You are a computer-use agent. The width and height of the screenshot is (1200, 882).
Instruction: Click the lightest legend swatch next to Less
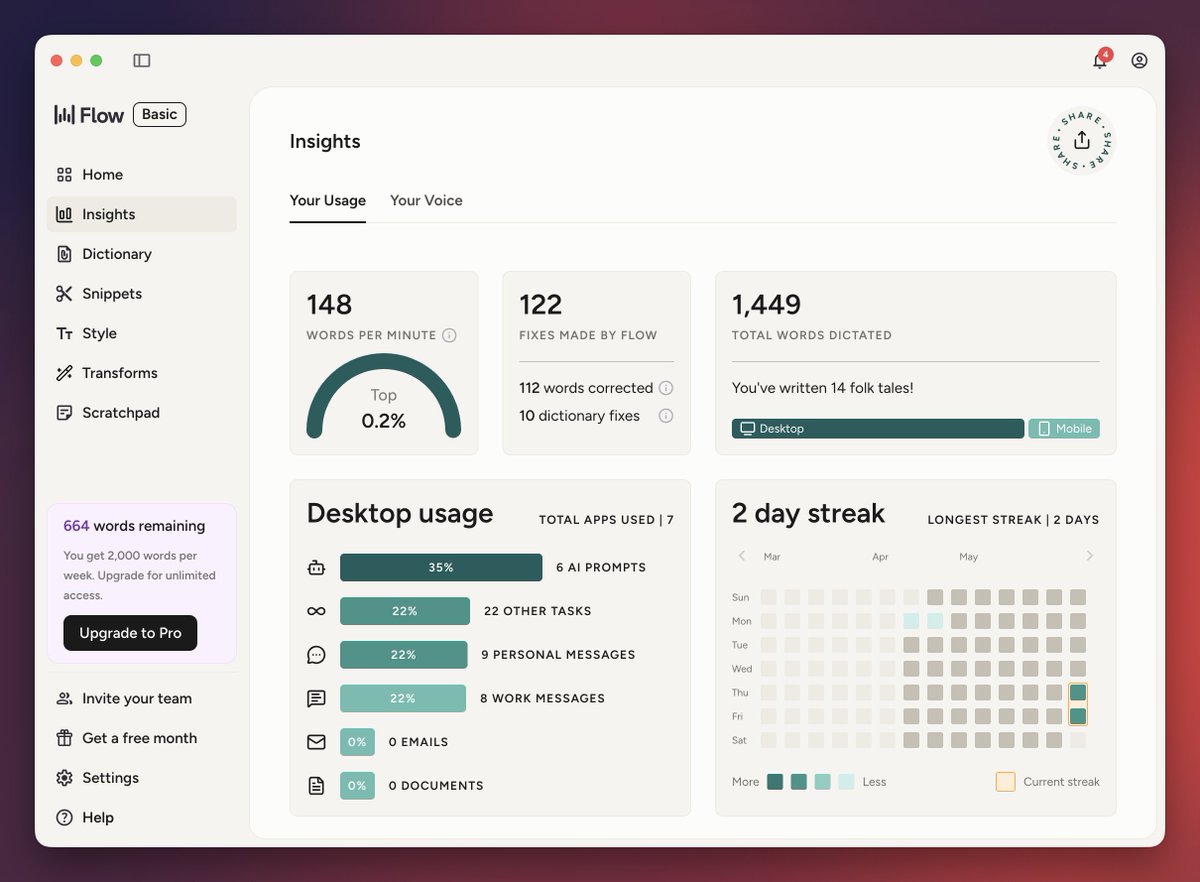846,782
